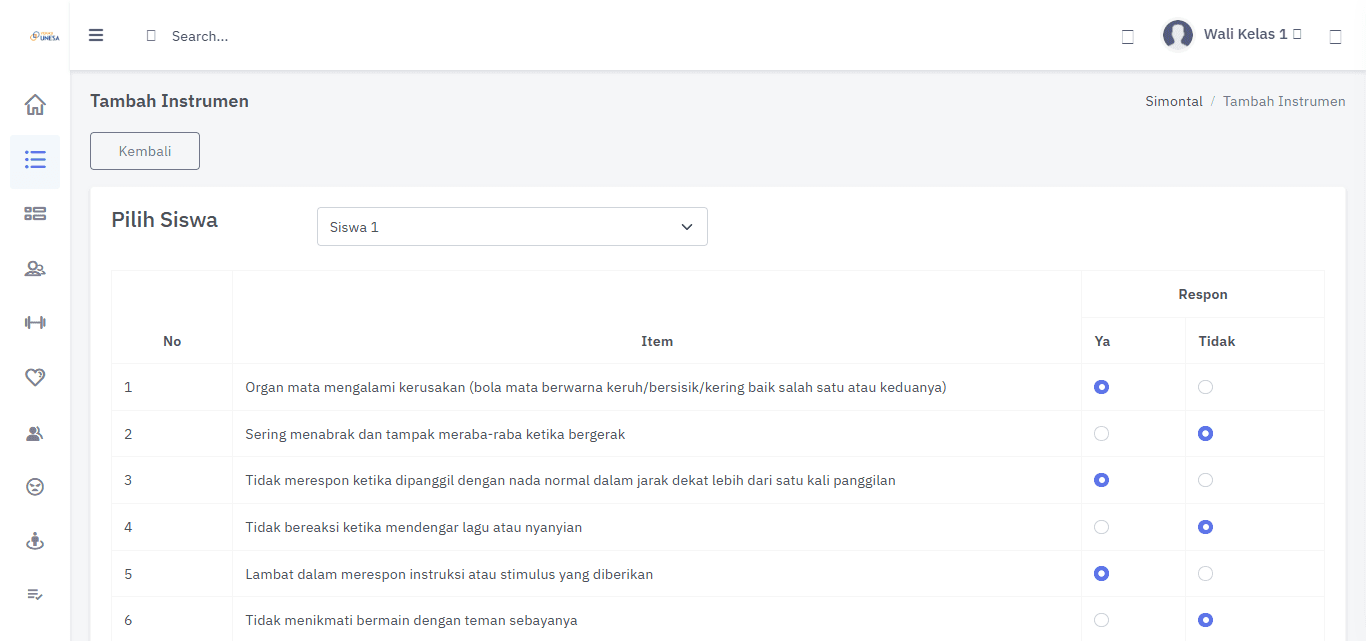Click the Item column header
1366x641 pixels.
(x=657, y=341)
